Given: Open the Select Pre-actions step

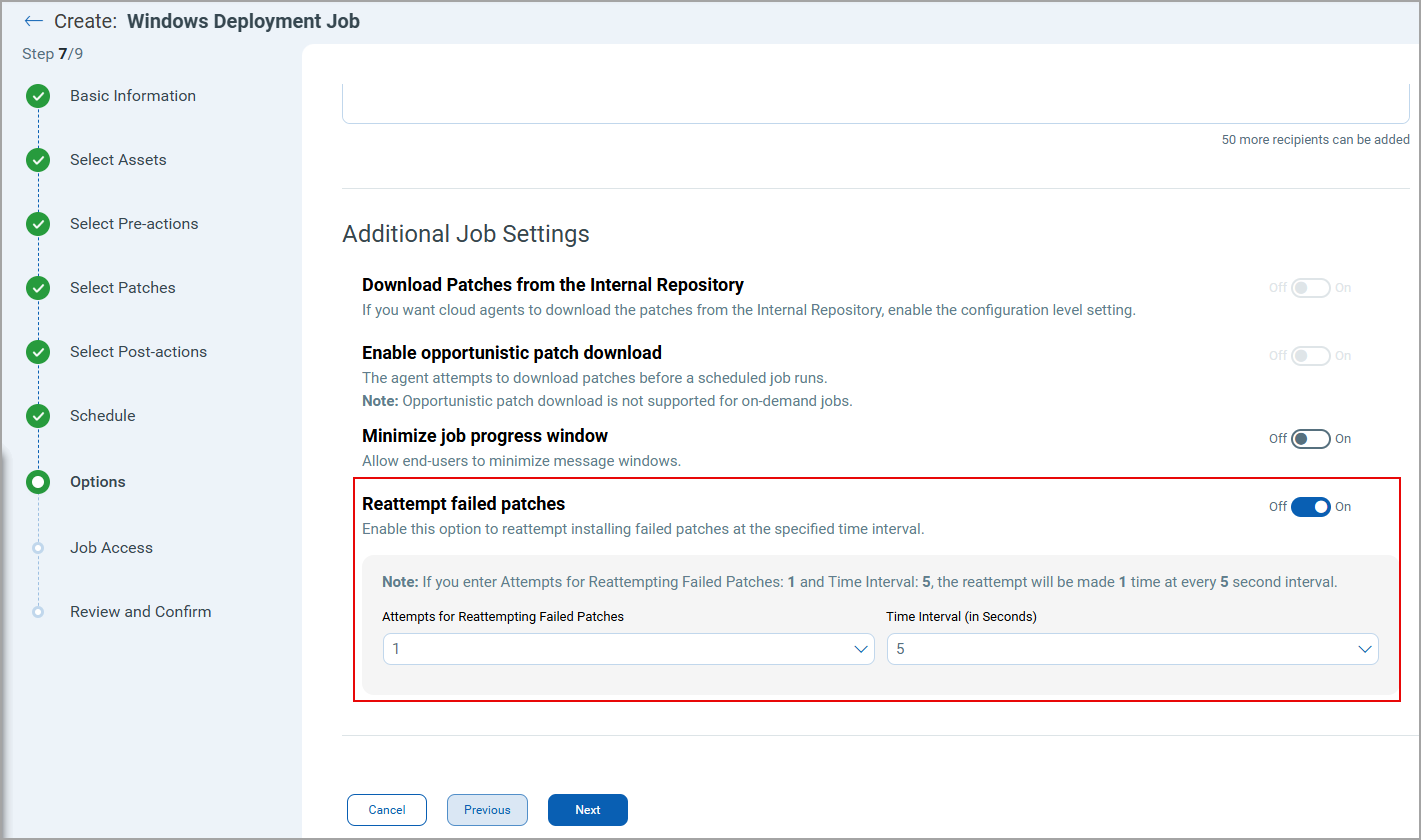Looking at the screenshot, I should (x=134, y=224).
